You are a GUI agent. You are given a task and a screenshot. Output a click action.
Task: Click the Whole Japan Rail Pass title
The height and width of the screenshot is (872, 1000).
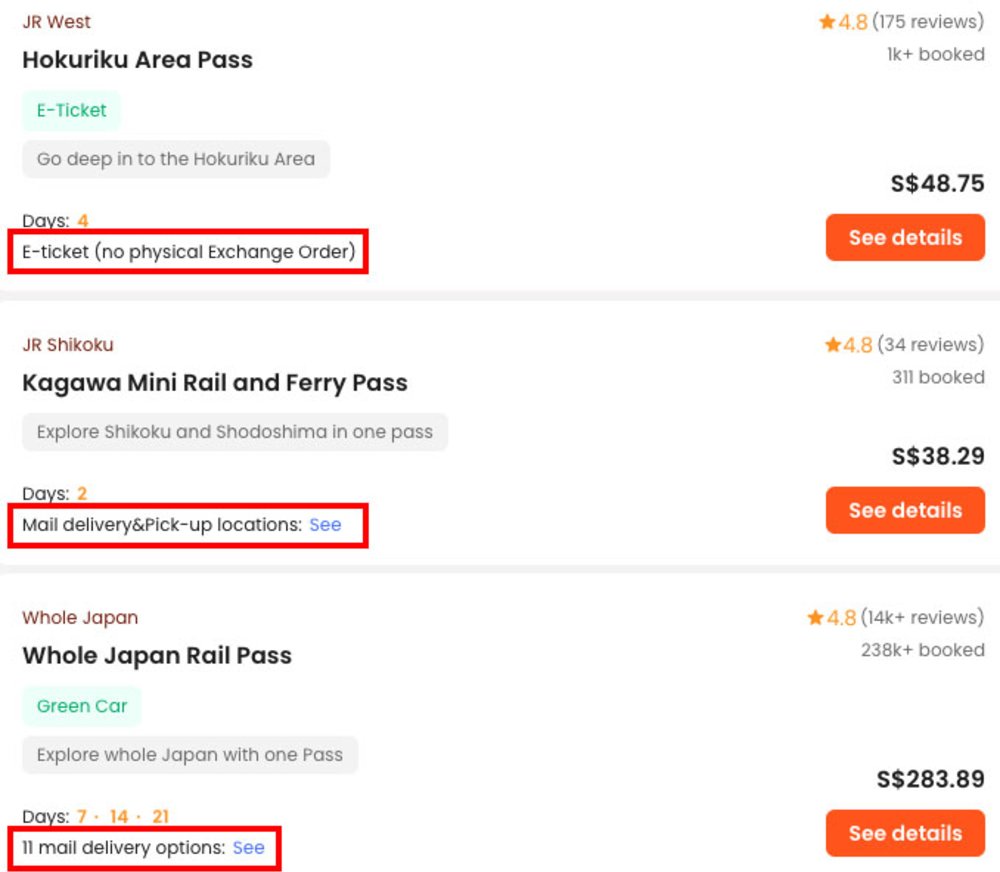[157, 655]
